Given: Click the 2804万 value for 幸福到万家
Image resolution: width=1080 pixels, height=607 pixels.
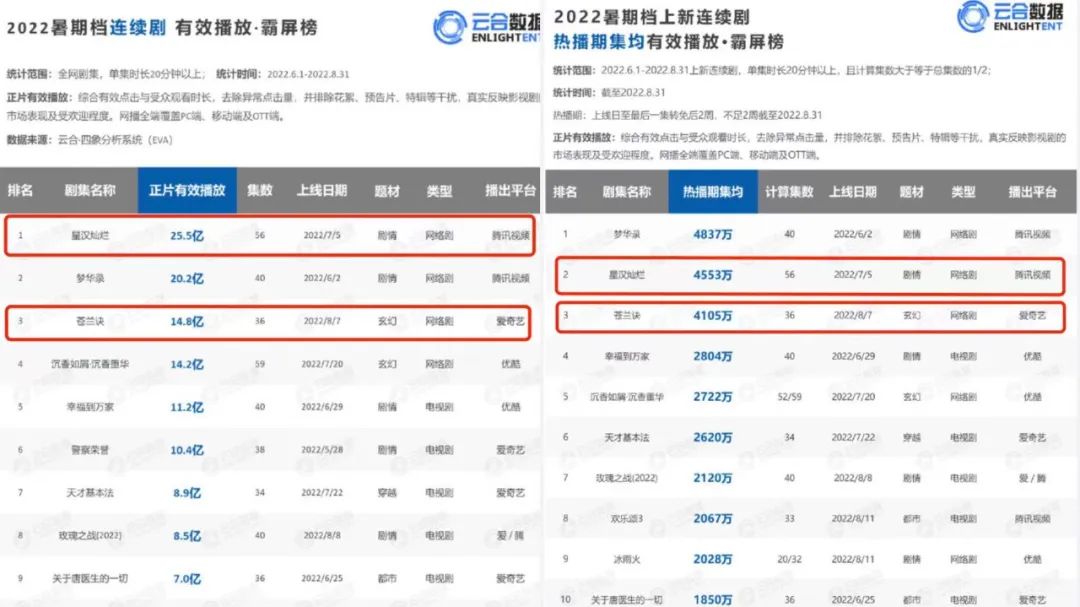Looking at the screenshot, I should pyautogui.click(x=712, y=356).
